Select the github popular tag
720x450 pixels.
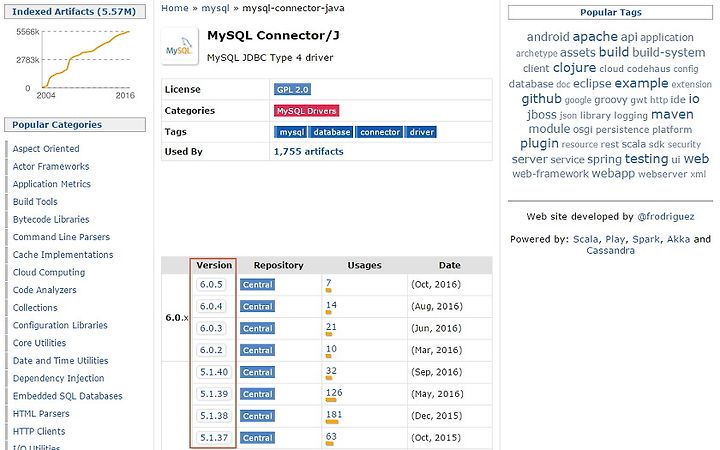click(x=541, y=99)
